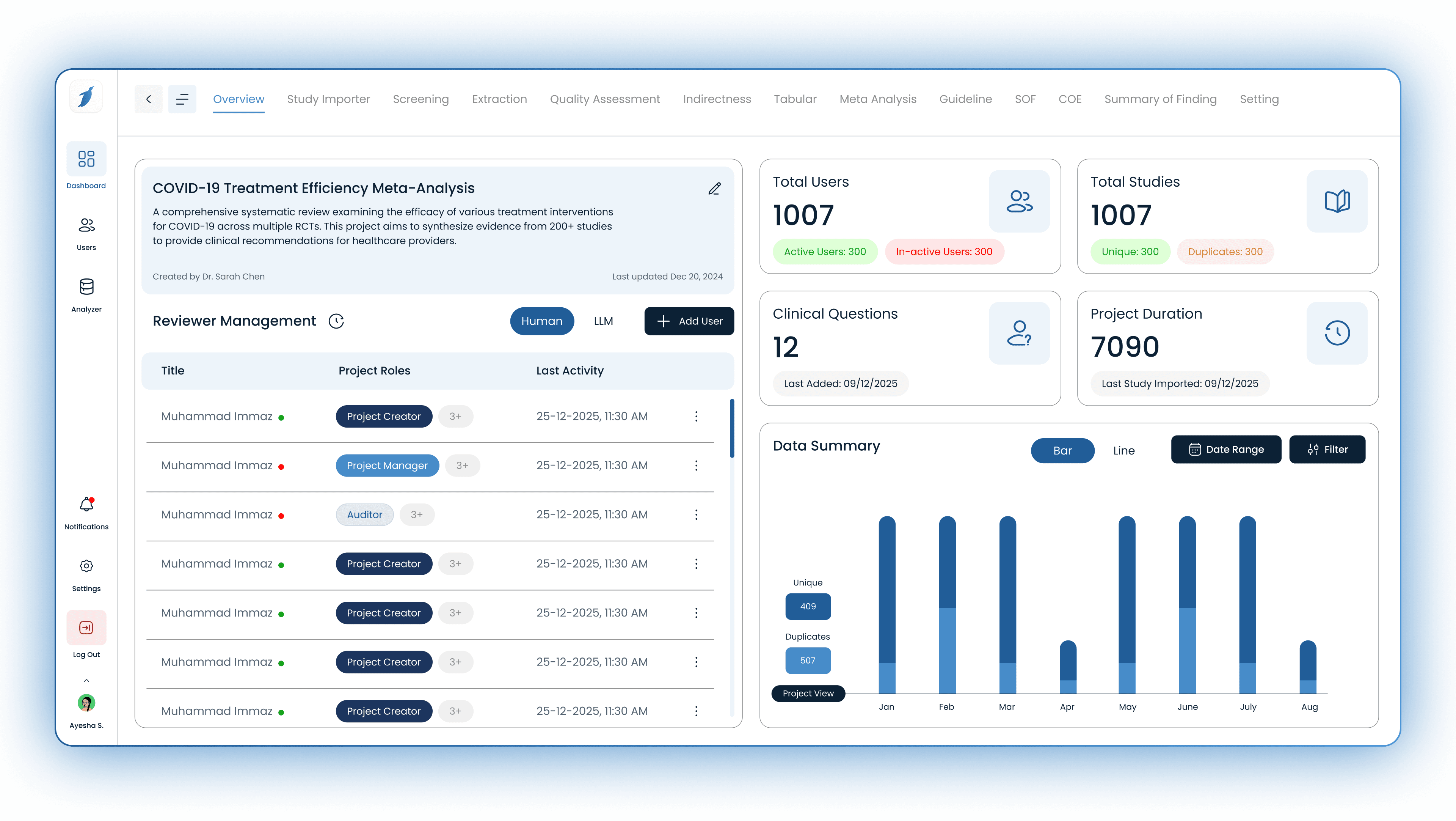Screen dimensions: 1456x821
Task: Edit the project description with the pencil icon
Action: click(x=714, y=188)
